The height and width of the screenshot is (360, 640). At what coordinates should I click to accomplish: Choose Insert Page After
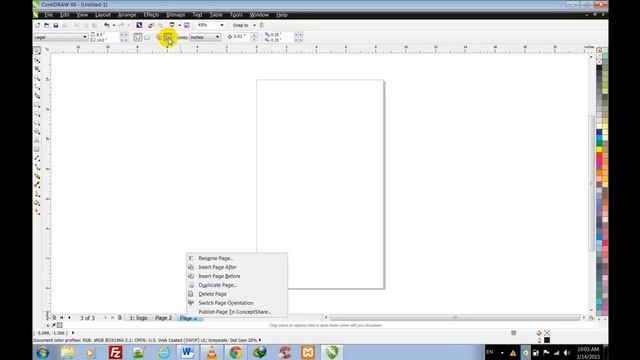(237, 267)
